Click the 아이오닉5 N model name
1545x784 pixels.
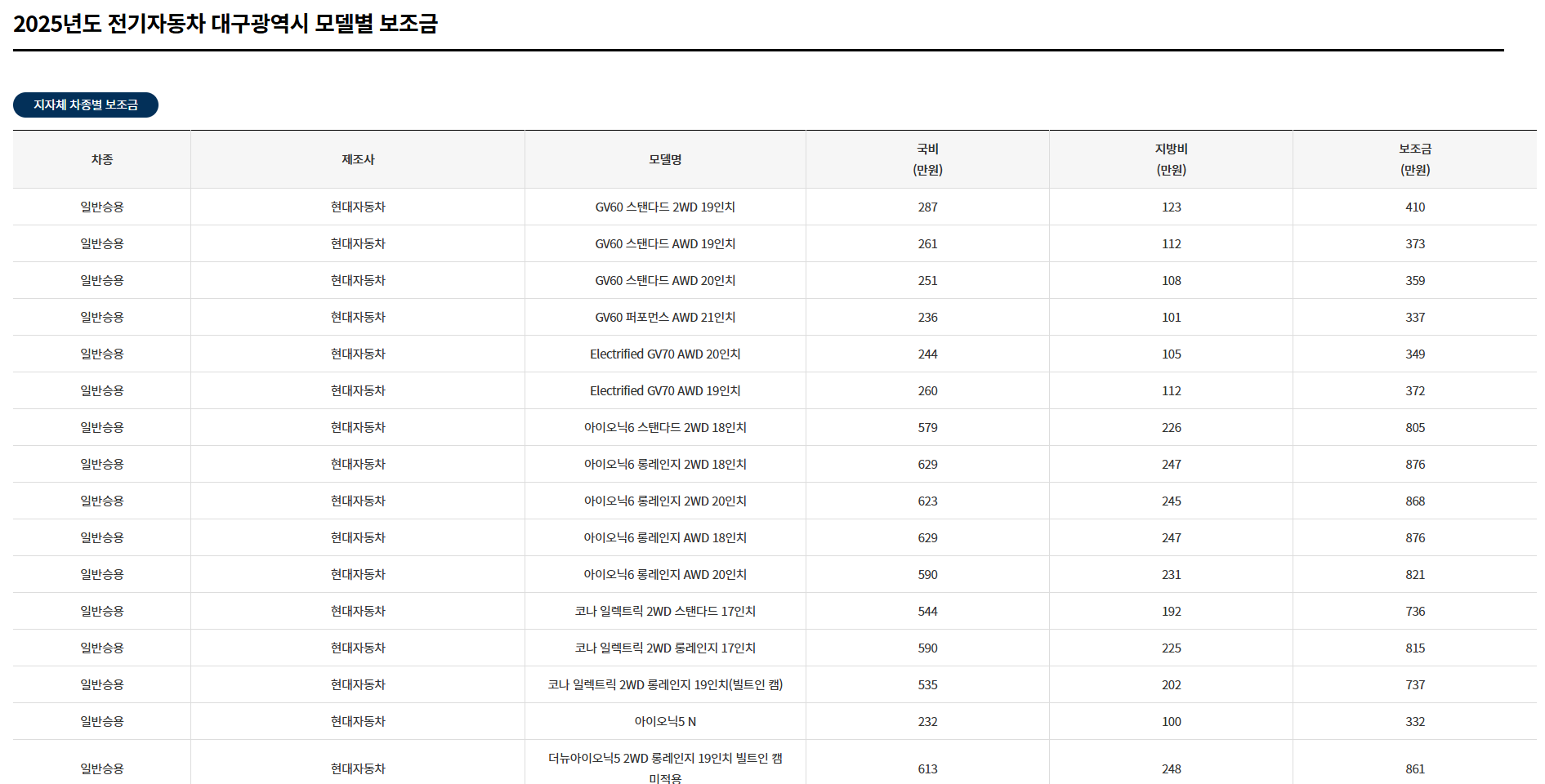[664, 721]
